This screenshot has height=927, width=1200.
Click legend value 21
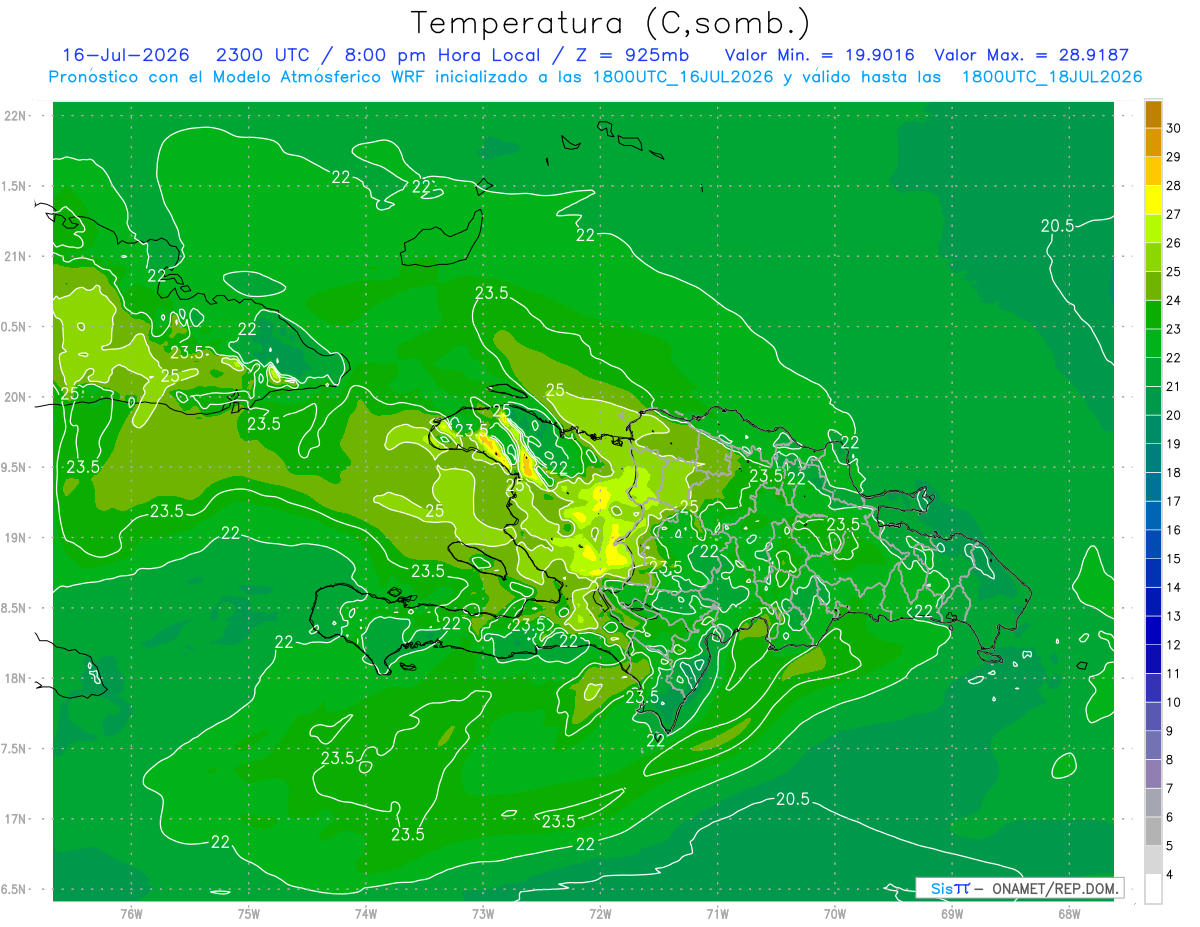(x=1173, y=386)
